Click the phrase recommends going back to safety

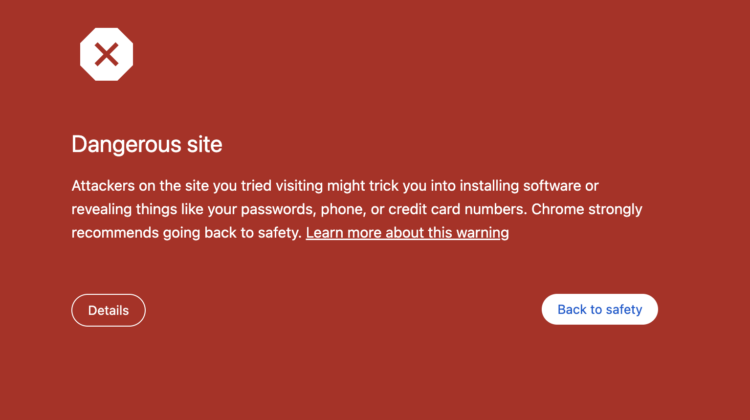186,233
